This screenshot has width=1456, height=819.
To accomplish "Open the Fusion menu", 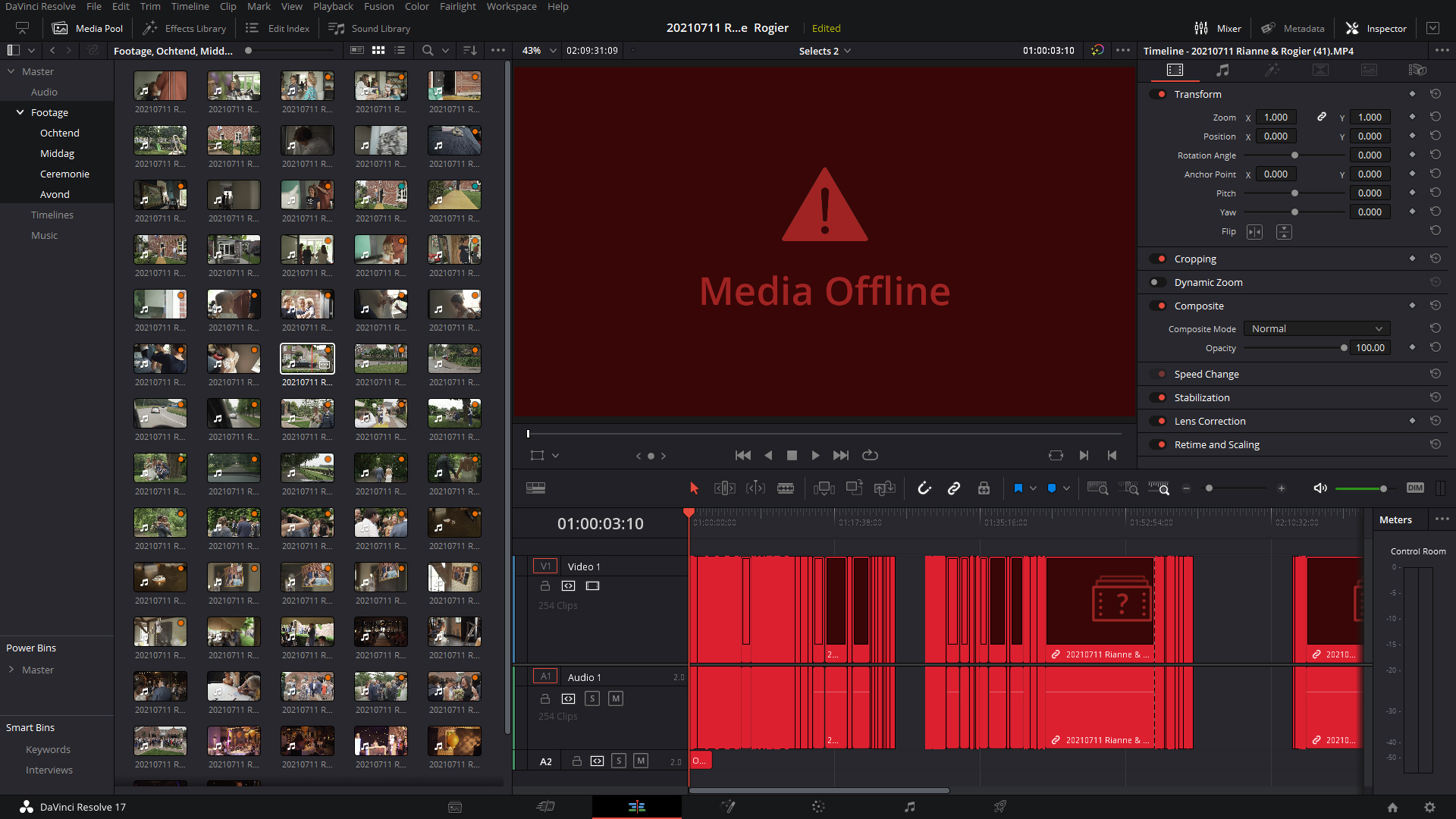I will tap(378, 7).
